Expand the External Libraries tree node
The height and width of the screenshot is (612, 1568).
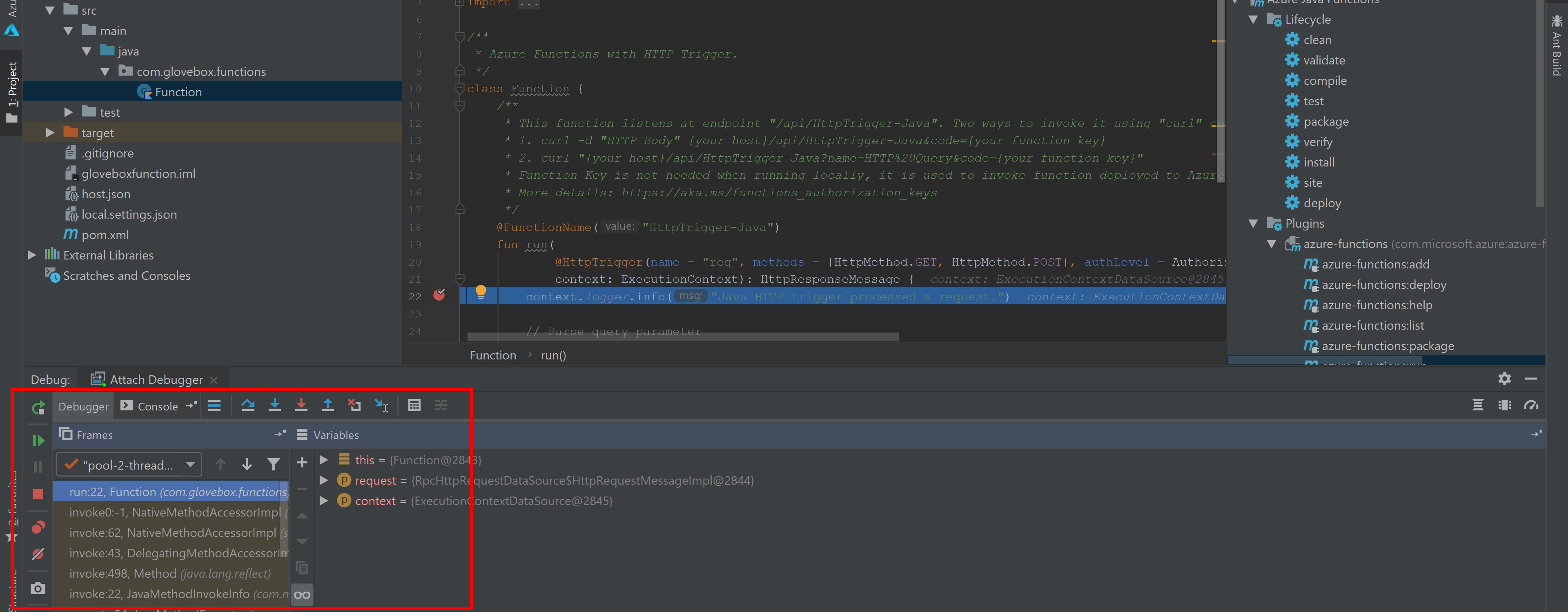tap(32, 255)
